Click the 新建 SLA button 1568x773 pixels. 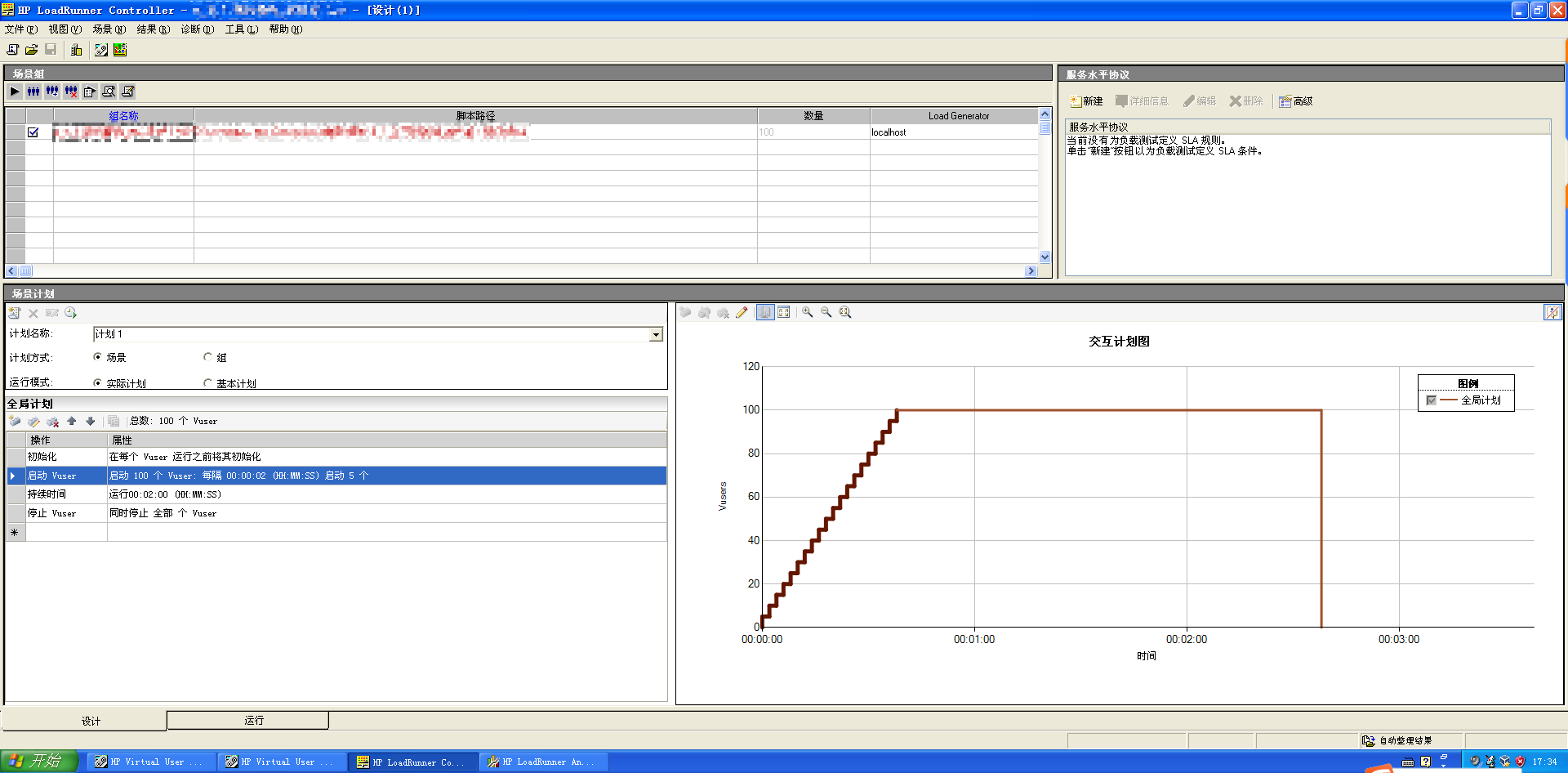coord(1086,101)
